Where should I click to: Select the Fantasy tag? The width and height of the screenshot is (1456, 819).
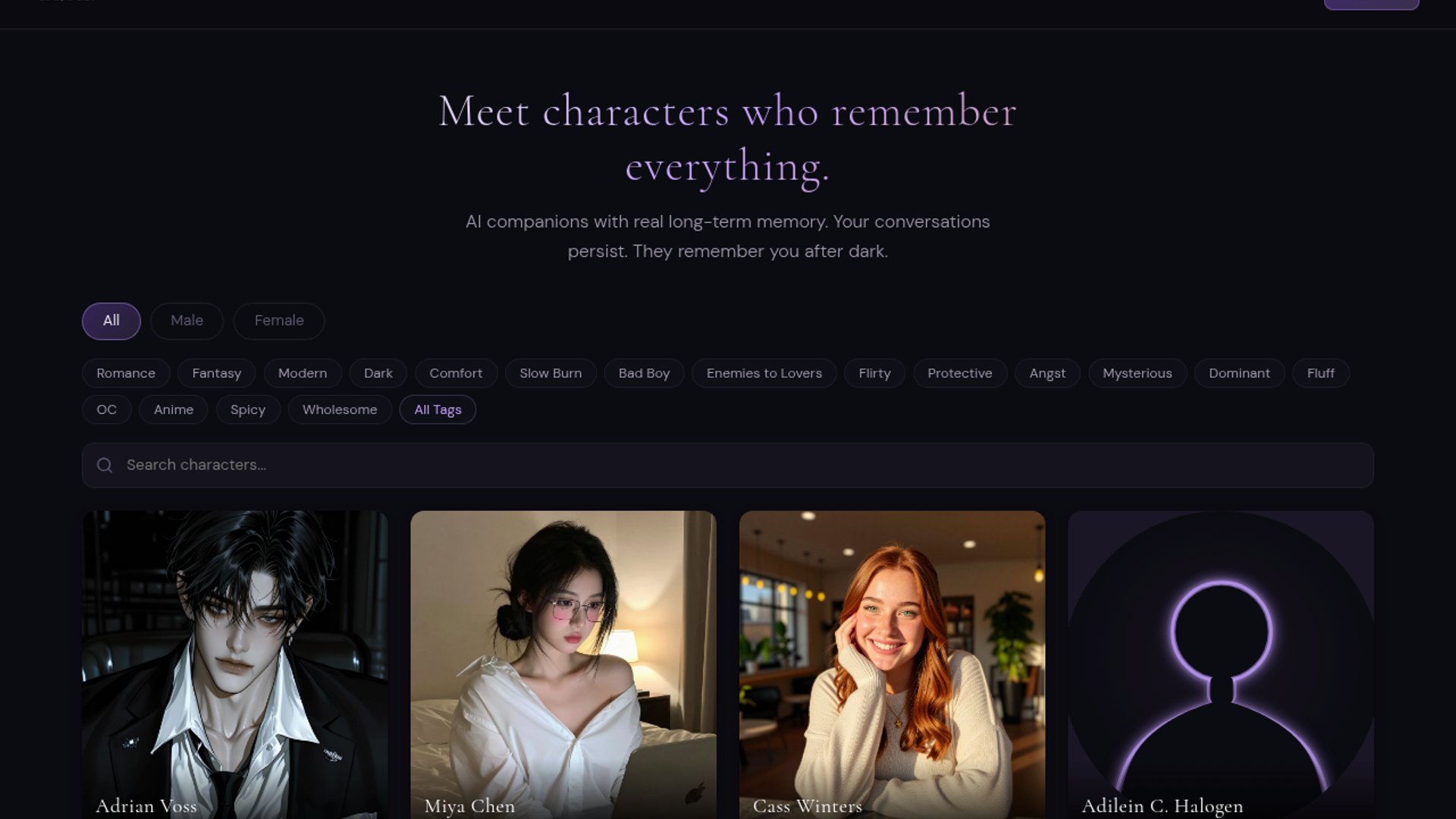tap(216, 373)
